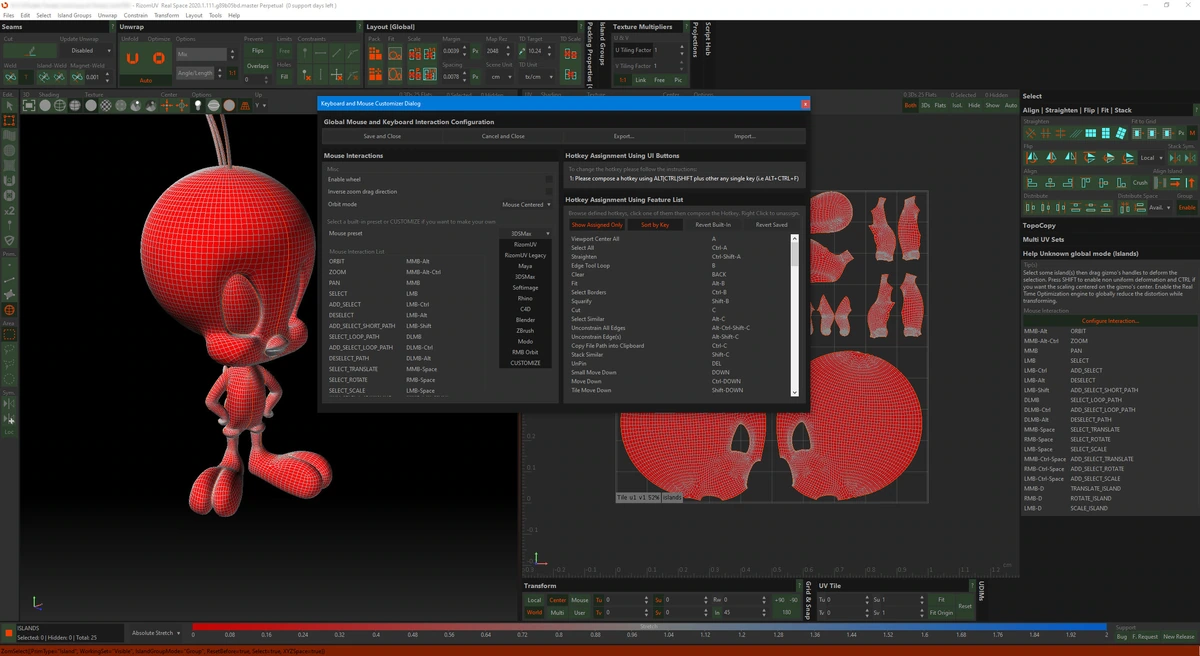This screenshot has width=1200, height=656.
Task: Open the Files menu
Action: (x=9, y=15)
